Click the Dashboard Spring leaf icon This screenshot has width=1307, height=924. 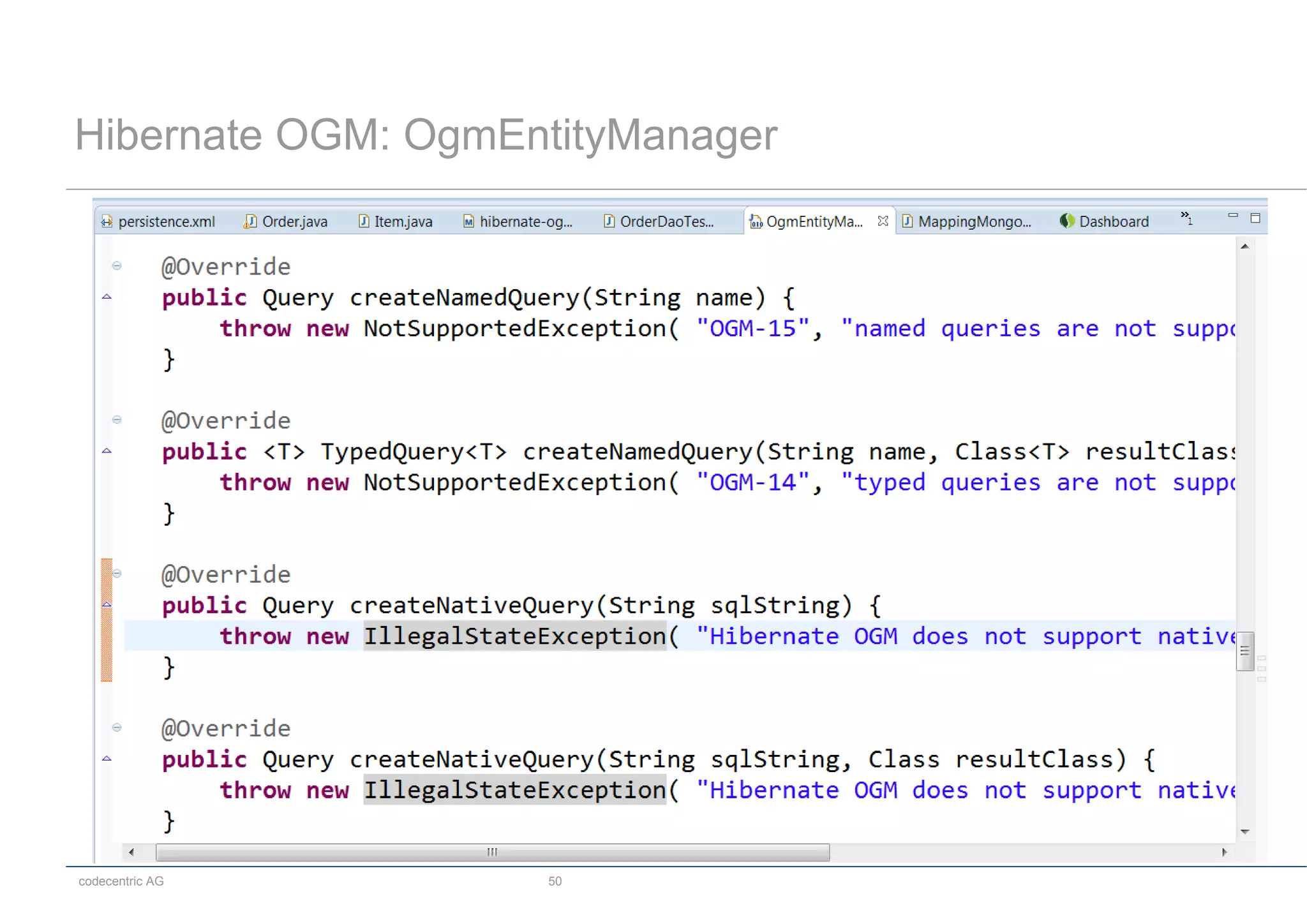[1067, 221]
